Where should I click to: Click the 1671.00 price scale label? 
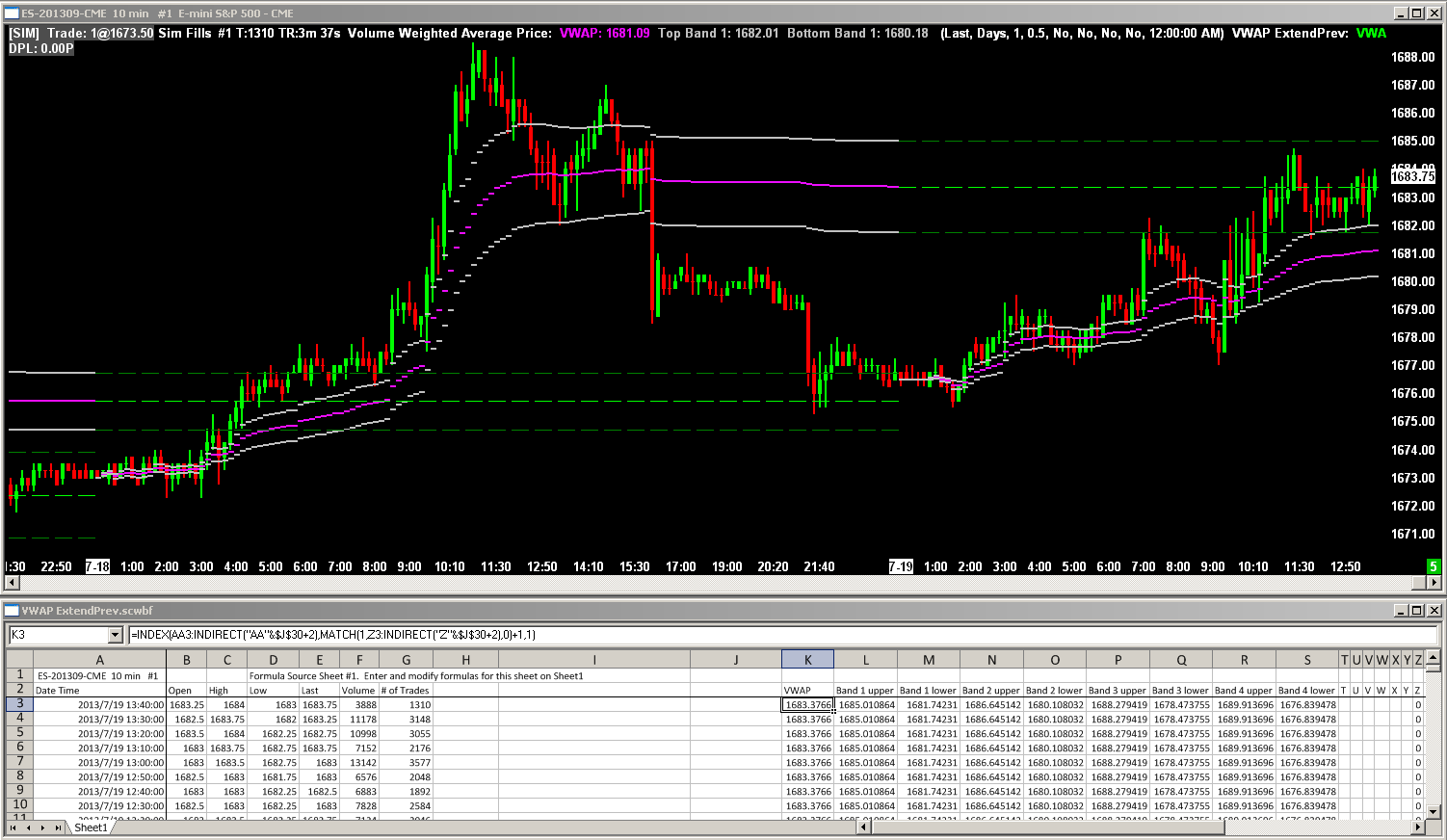1412,534
